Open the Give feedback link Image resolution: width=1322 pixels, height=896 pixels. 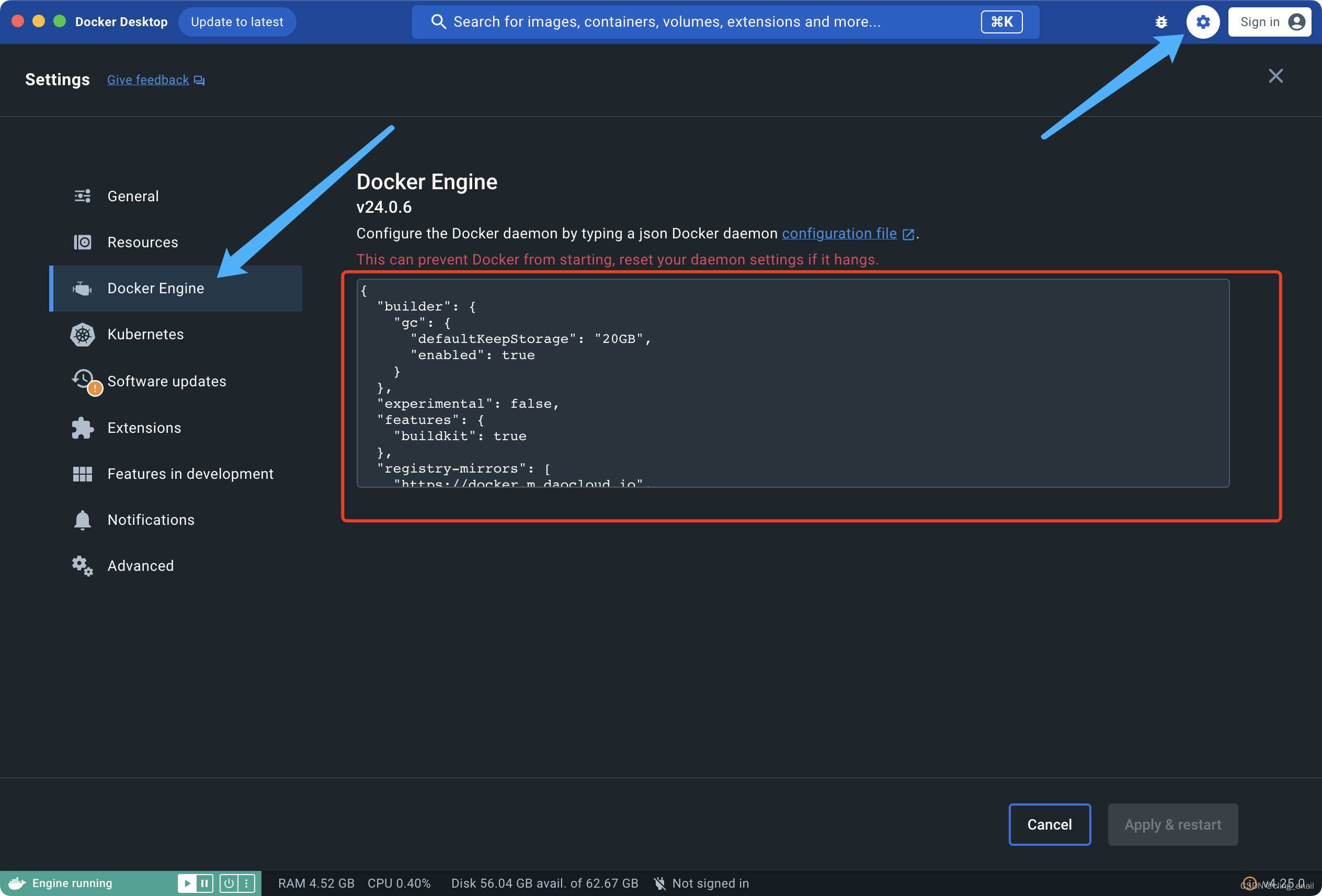(x=148, y=79)
